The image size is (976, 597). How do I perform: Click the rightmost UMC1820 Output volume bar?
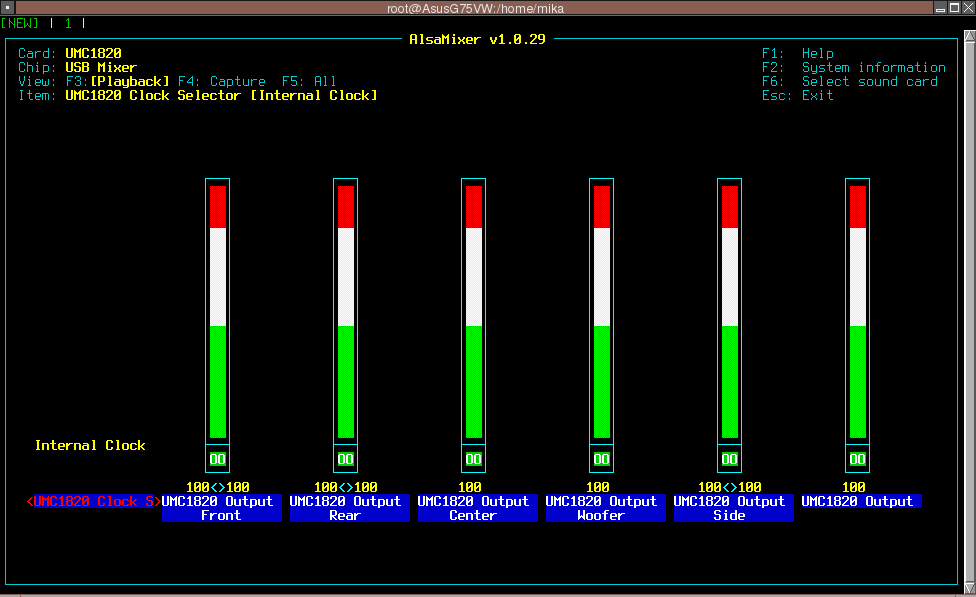(858, 312)
